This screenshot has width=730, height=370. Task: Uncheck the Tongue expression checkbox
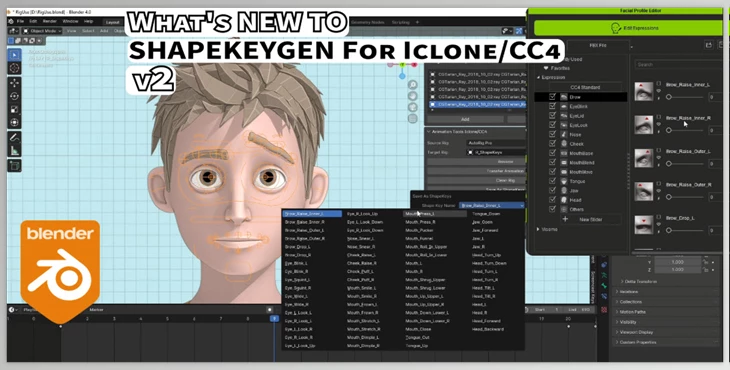552,181
